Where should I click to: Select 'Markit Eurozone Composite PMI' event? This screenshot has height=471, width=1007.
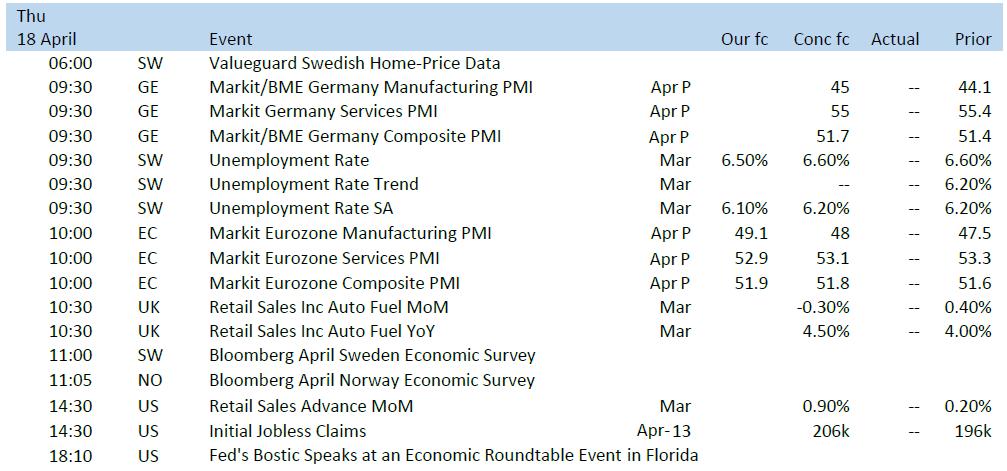coord(334,283)
